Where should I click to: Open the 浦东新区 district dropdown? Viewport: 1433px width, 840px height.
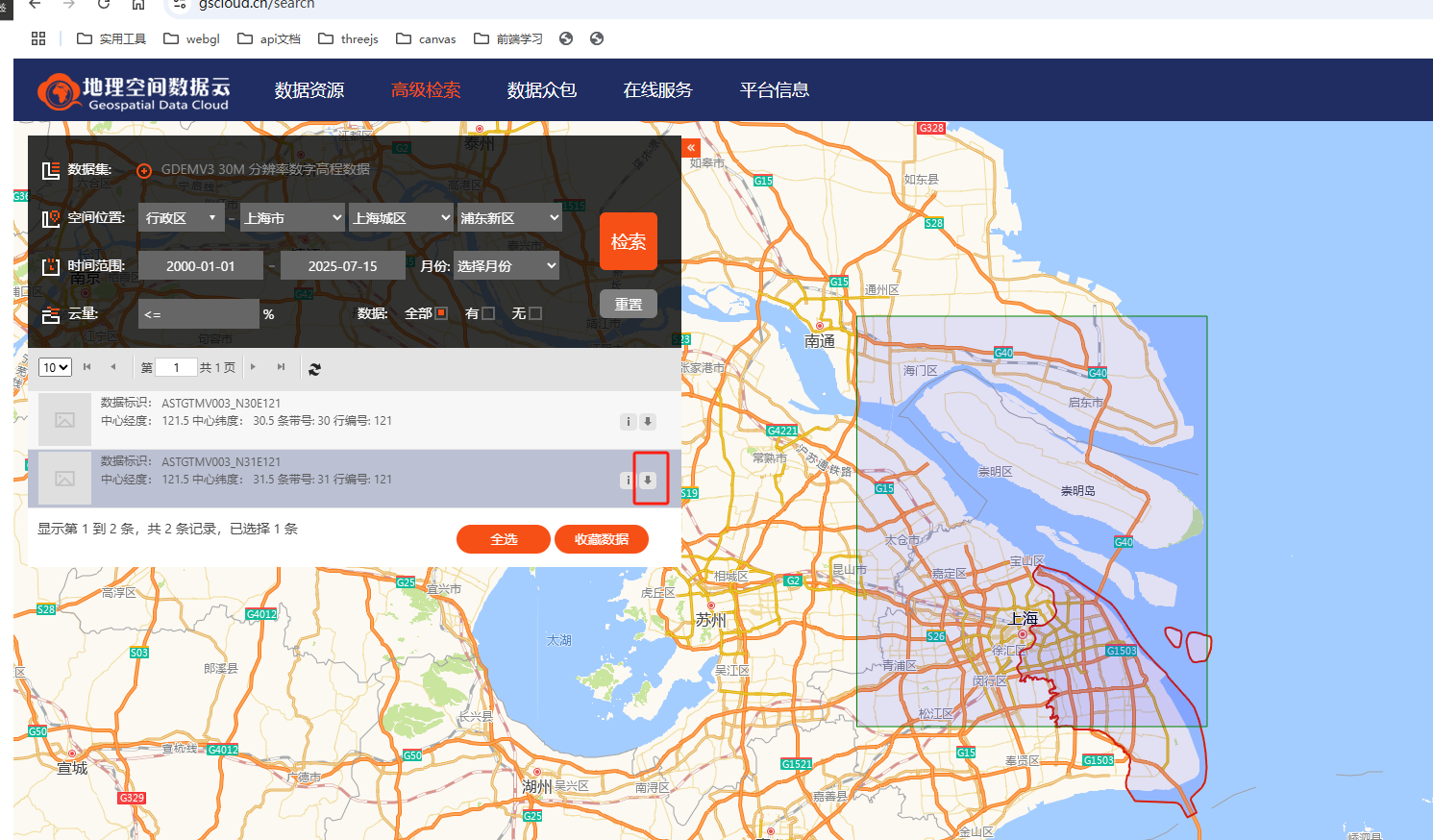508,218
